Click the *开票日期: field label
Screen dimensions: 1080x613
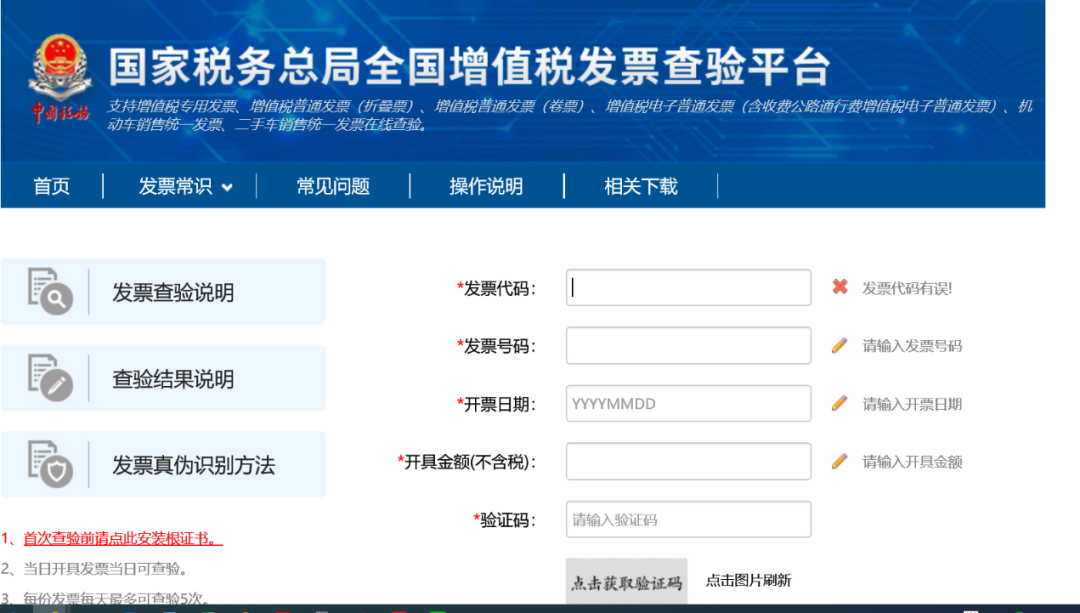(x=496, y=404)
